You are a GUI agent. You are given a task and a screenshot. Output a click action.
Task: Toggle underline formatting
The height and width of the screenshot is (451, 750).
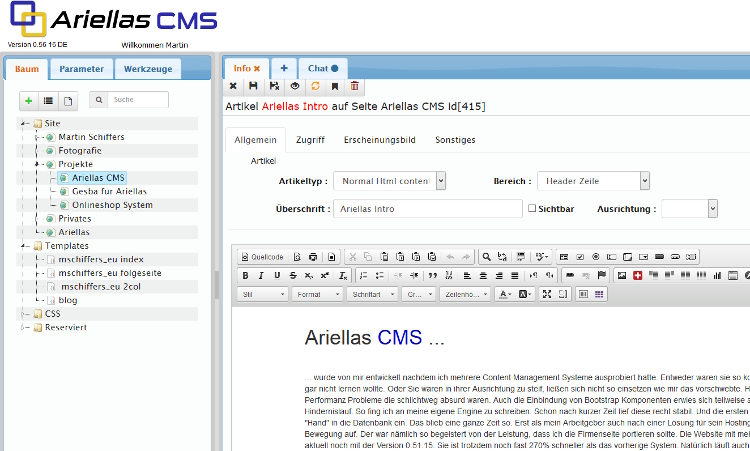point(277,275)
